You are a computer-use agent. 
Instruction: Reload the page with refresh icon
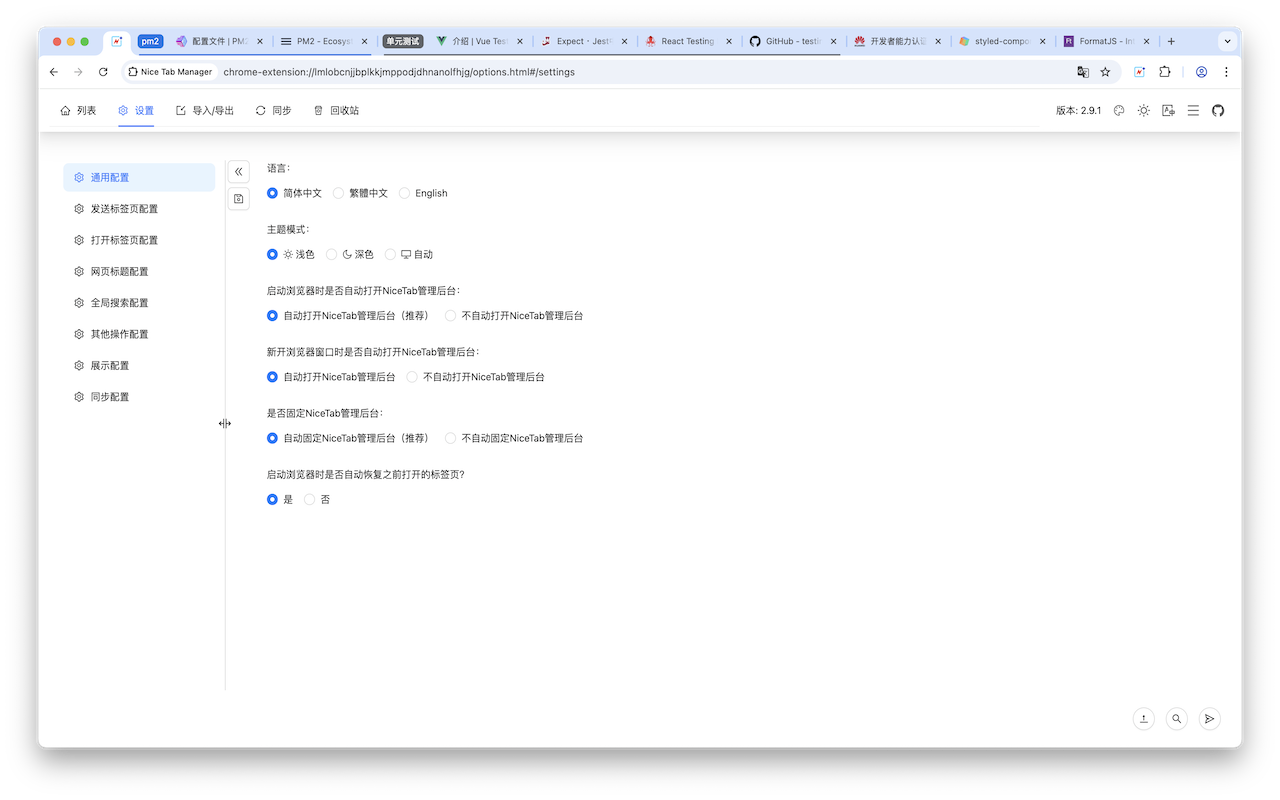tap(103, 72)
